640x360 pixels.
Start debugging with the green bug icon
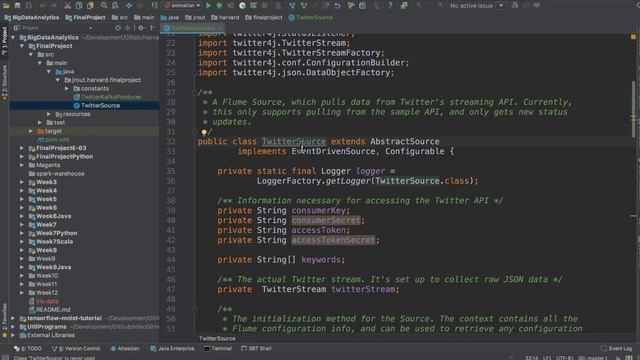(x=219, y=6)
